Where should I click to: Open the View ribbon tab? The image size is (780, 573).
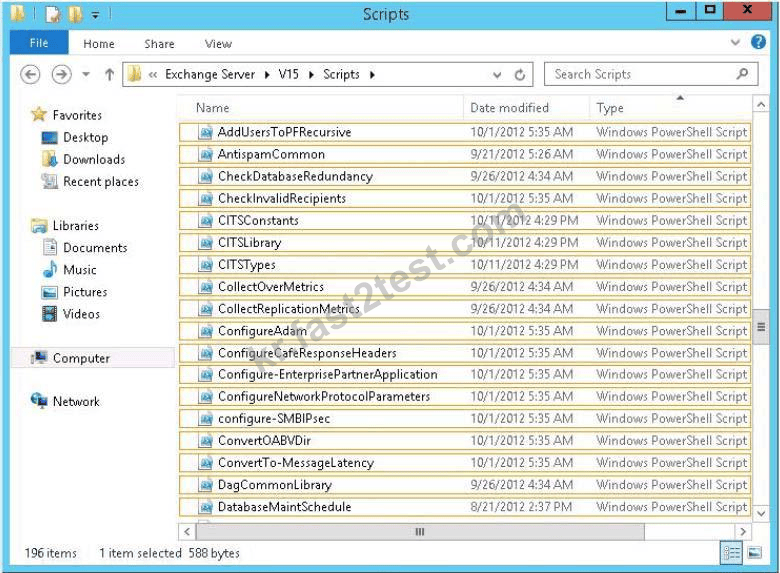click(x=218, y=44)
